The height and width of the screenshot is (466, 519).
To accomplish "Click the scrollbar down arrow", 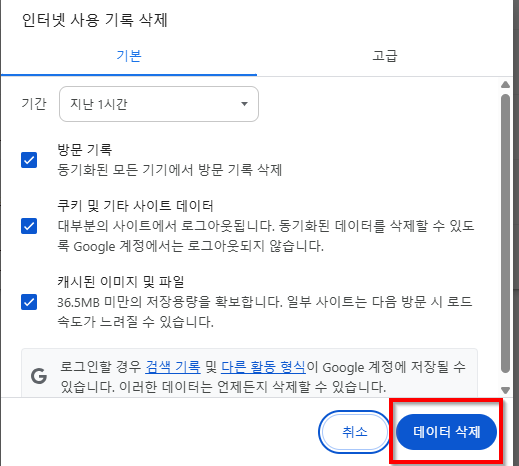I will click(505, 390).
